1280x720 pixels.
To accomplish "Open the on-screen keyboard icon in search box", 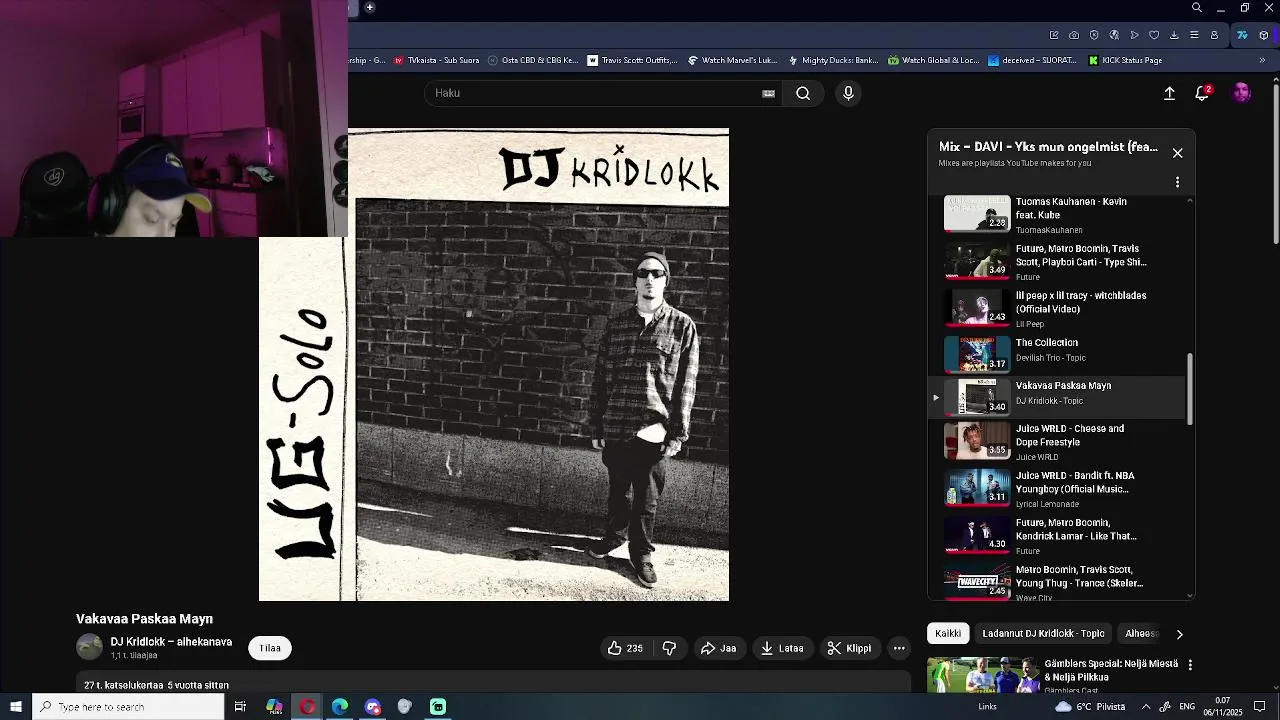I will click(x=768, y=93).
